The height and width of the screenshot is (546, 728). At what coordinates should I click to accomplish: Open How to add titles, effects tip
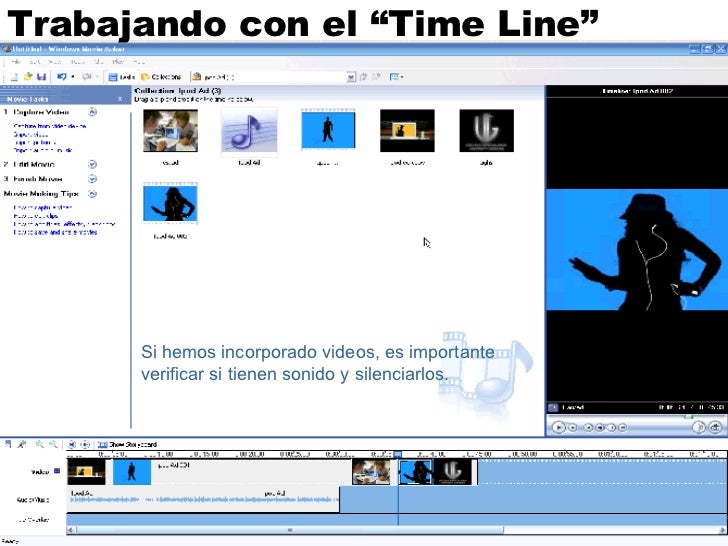click(64, 224)
